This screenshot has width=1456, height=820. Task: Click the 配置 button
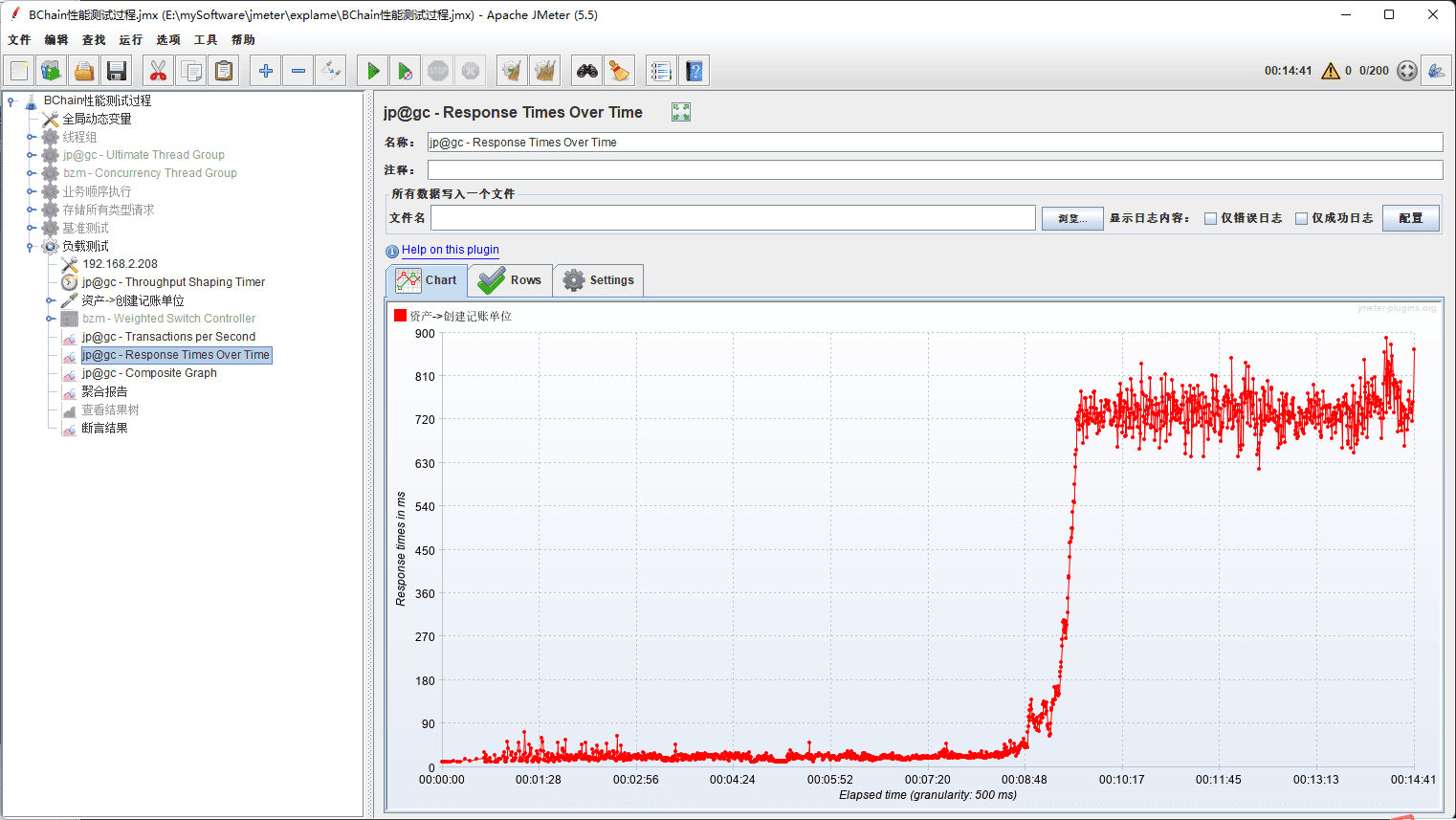tap(1410, 218)
